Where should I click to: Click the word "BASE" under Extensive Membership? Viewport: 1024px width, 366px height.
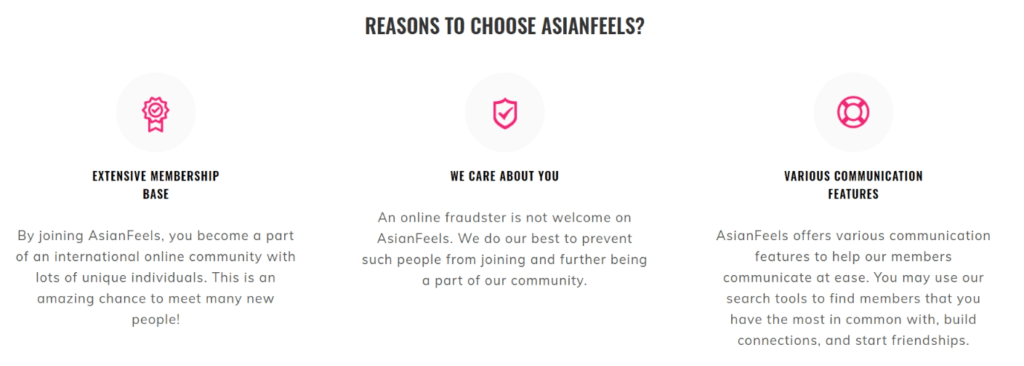(x=155, y=194)
